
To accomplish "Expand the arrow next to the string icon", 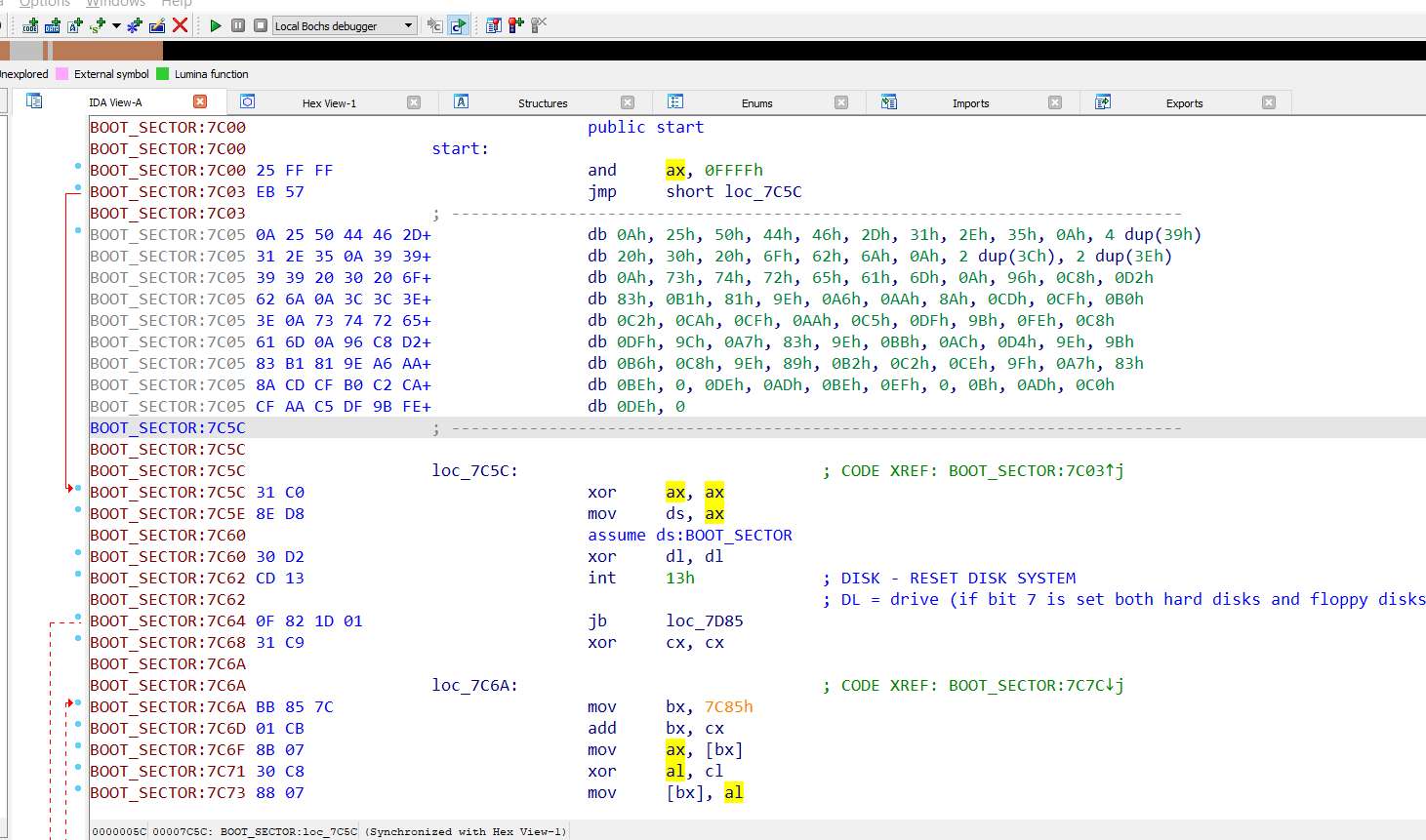I will click(x=116, y=25).
